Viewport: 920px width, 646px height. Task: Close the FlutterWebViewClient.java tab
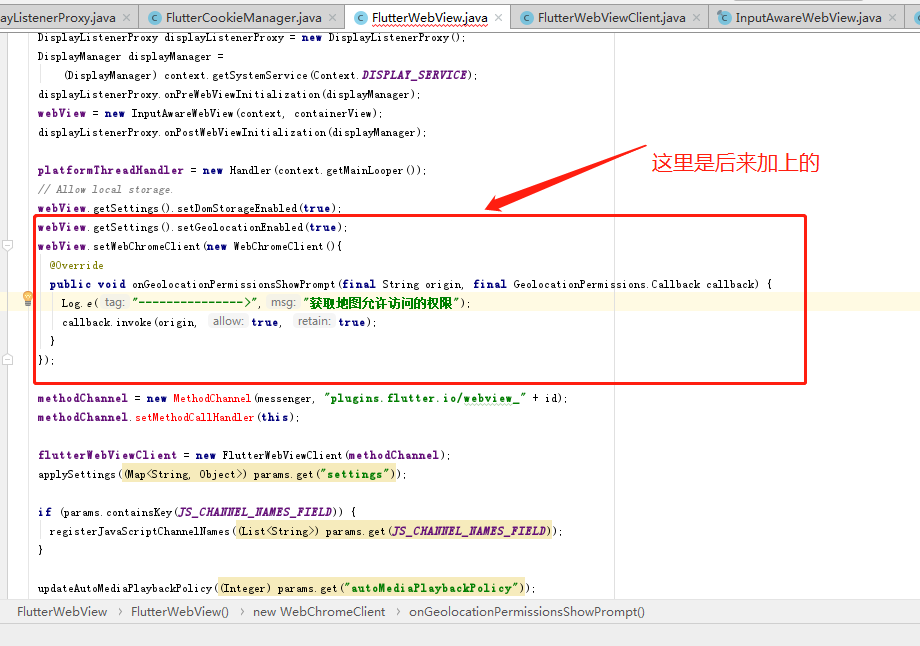tap(696, 18)
